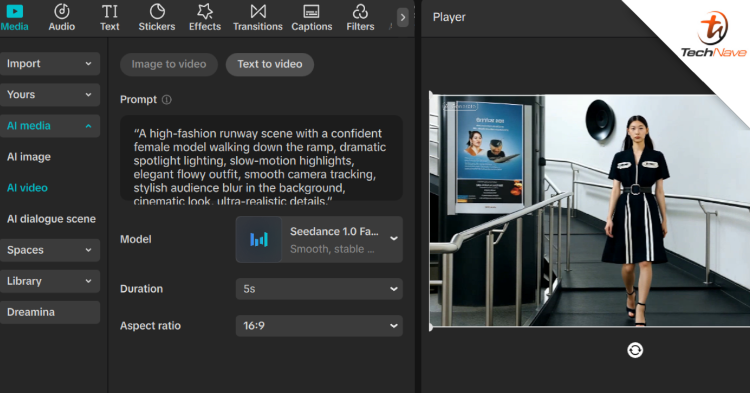Viewport: 750px width, 393px height.
Task: Focus the prompt text box
Action: tap(261, 158)
